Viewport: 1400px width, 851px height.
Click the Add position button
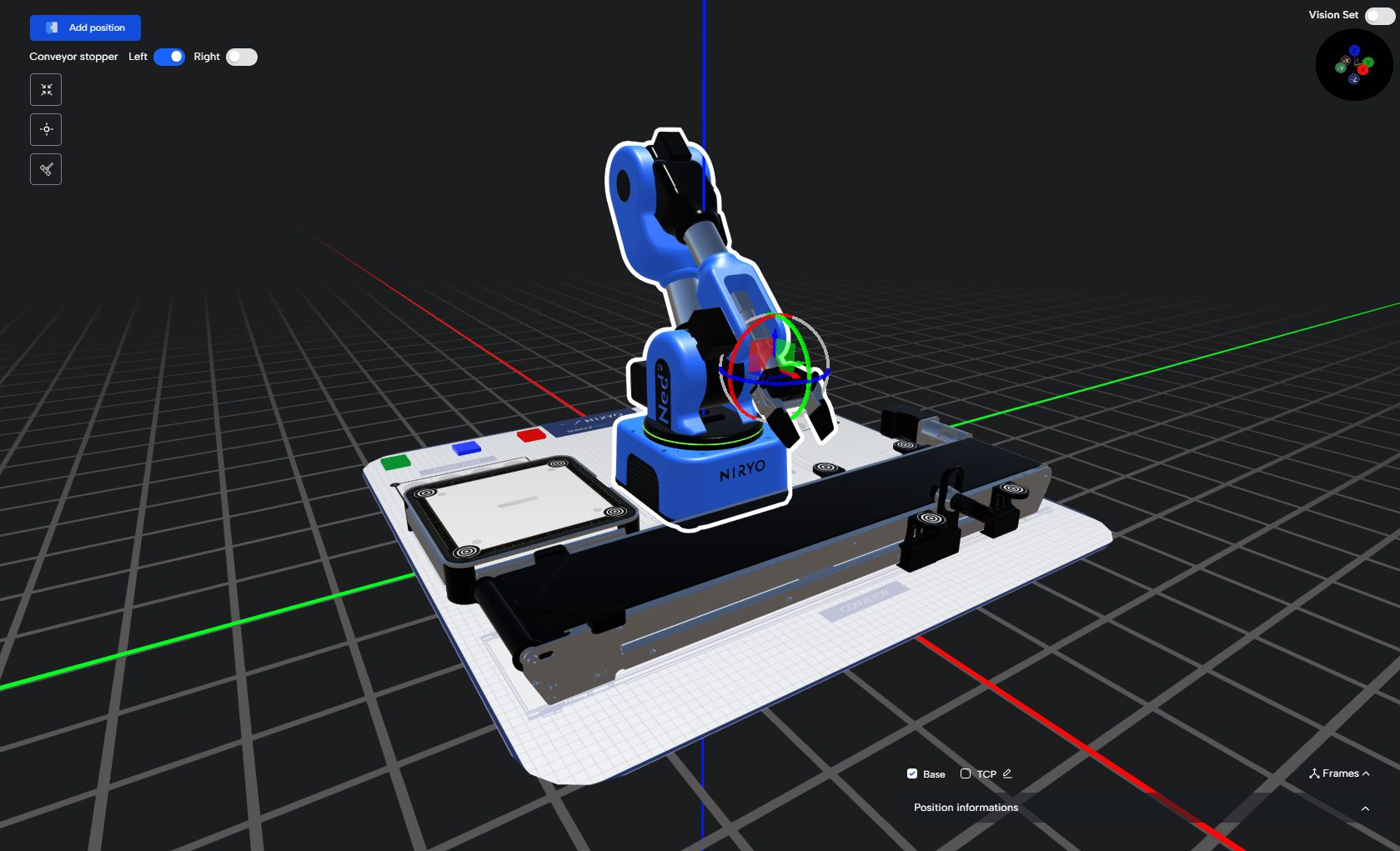84,28
